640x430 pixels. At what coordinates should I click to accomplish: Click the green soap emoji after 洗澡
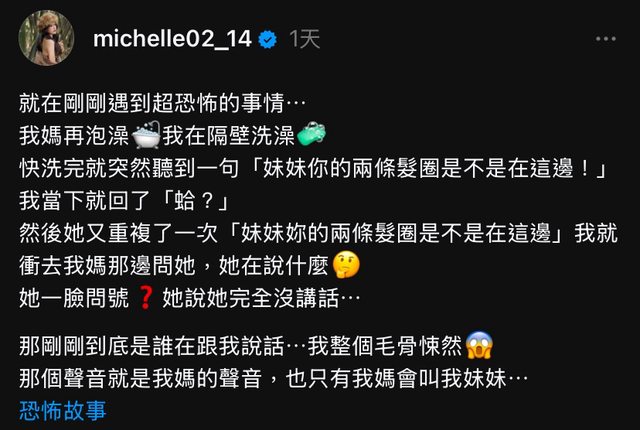(x=311, y=134)
